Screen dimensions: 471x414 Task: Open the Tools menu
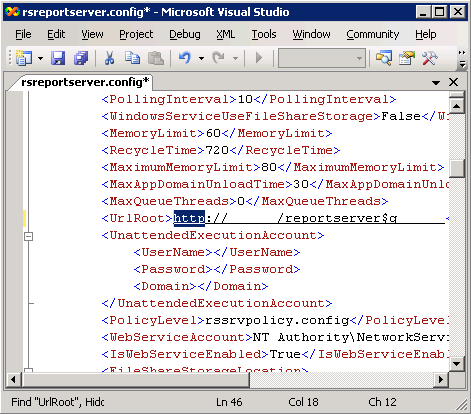point(264,34)
